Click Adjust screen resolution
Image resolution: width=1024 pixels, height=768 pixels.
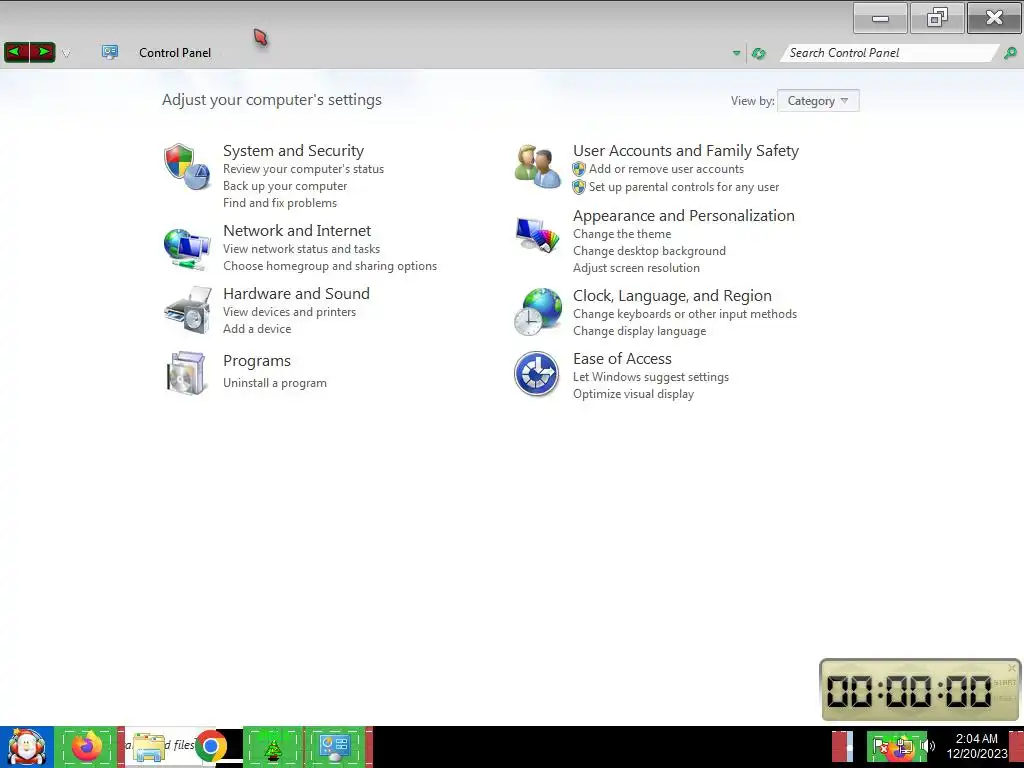click(x=636, y=268)
